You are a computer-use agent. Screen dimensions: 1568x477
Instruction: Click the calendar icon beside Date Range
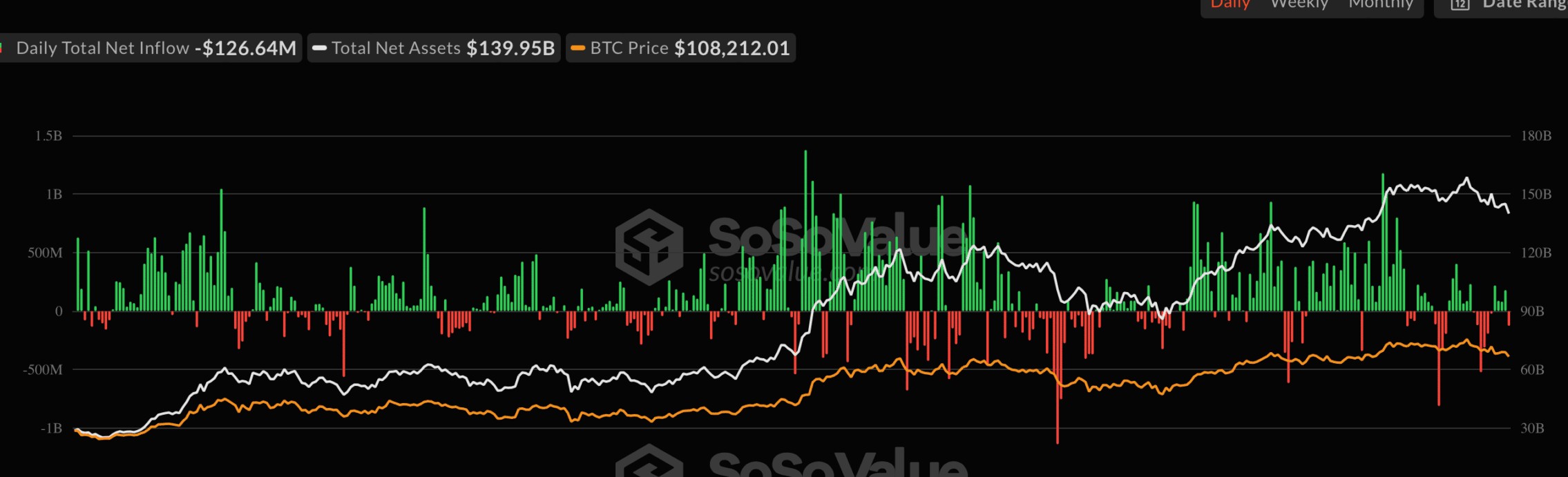pyautogui.click(x=1460, y=5)
